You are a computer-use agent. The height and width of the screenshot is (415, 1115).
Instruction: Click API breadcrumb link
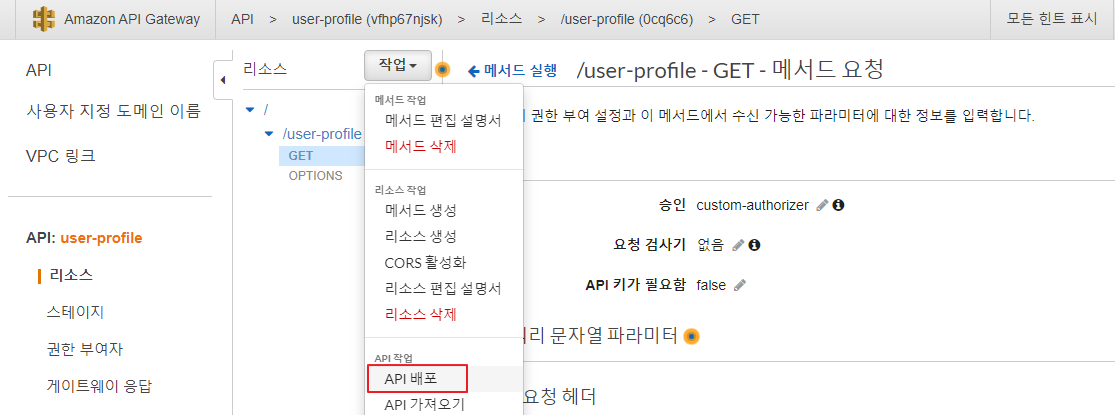point(242,19)
